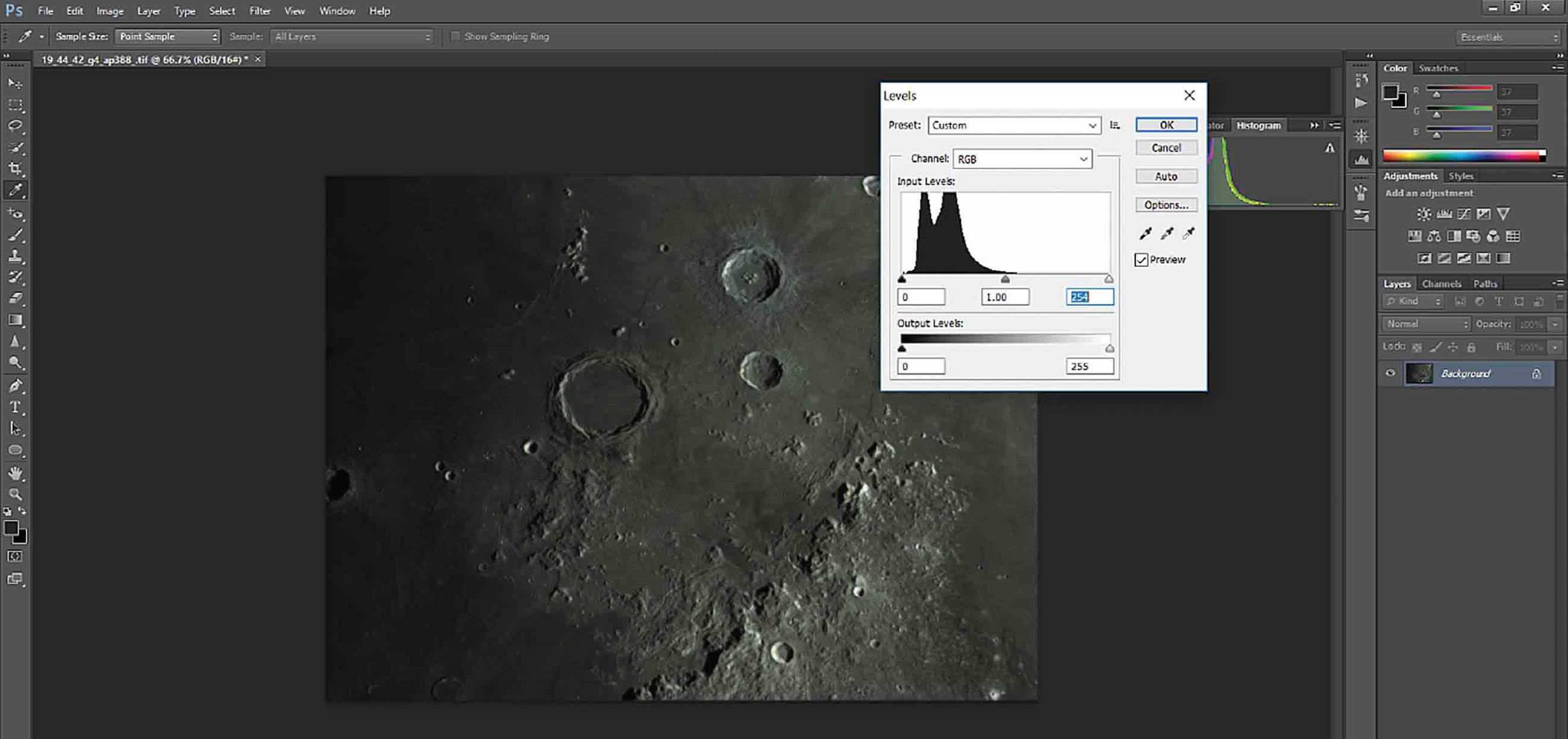Image resolution: width=1568 pixels, height=739 pixels.
Task: Open the Channel RGB dropdown
Action: [x=1022, y=159]
